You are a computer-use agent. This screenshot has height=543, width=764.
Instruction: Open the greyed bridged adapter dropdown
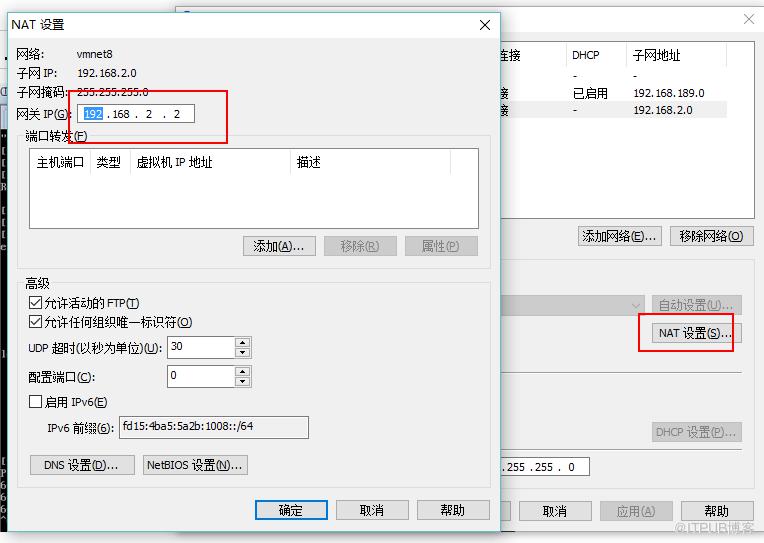tap(573, 305)
